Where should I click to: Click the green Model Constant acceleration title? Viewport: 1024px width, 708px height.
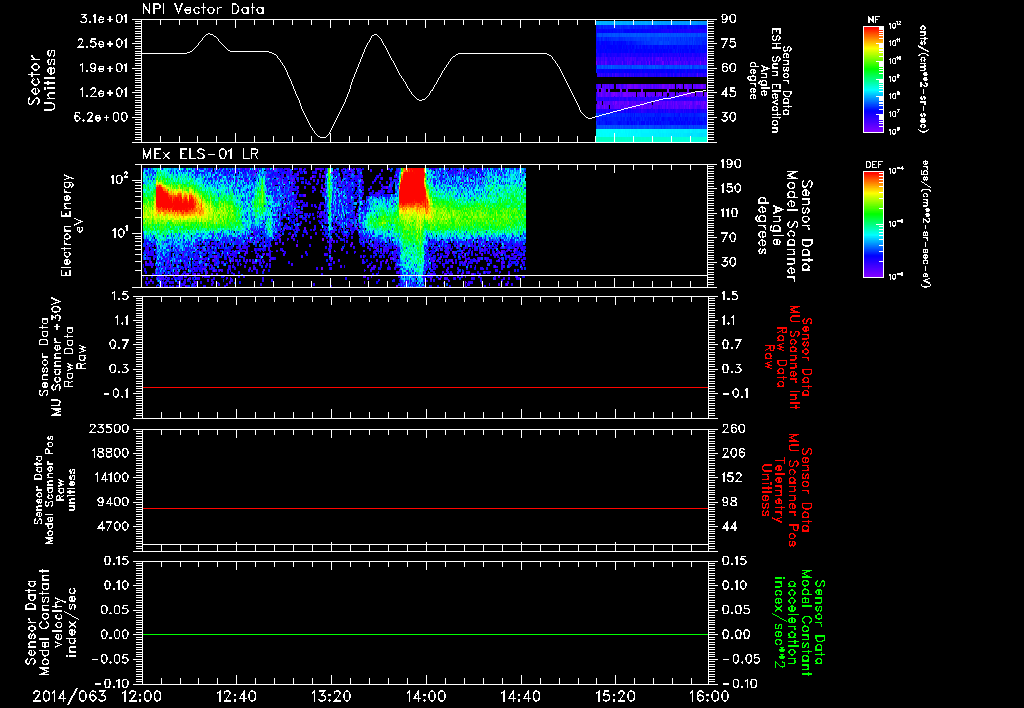click(799, 622)
